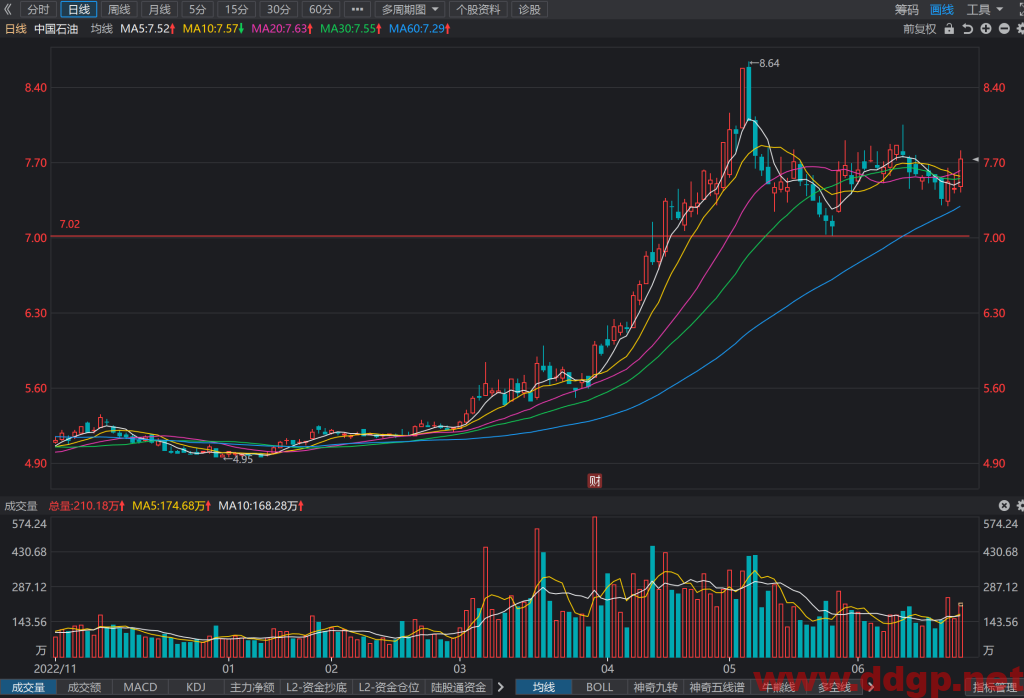Click the yellow MA10:7.57 legend

point(214,29)
